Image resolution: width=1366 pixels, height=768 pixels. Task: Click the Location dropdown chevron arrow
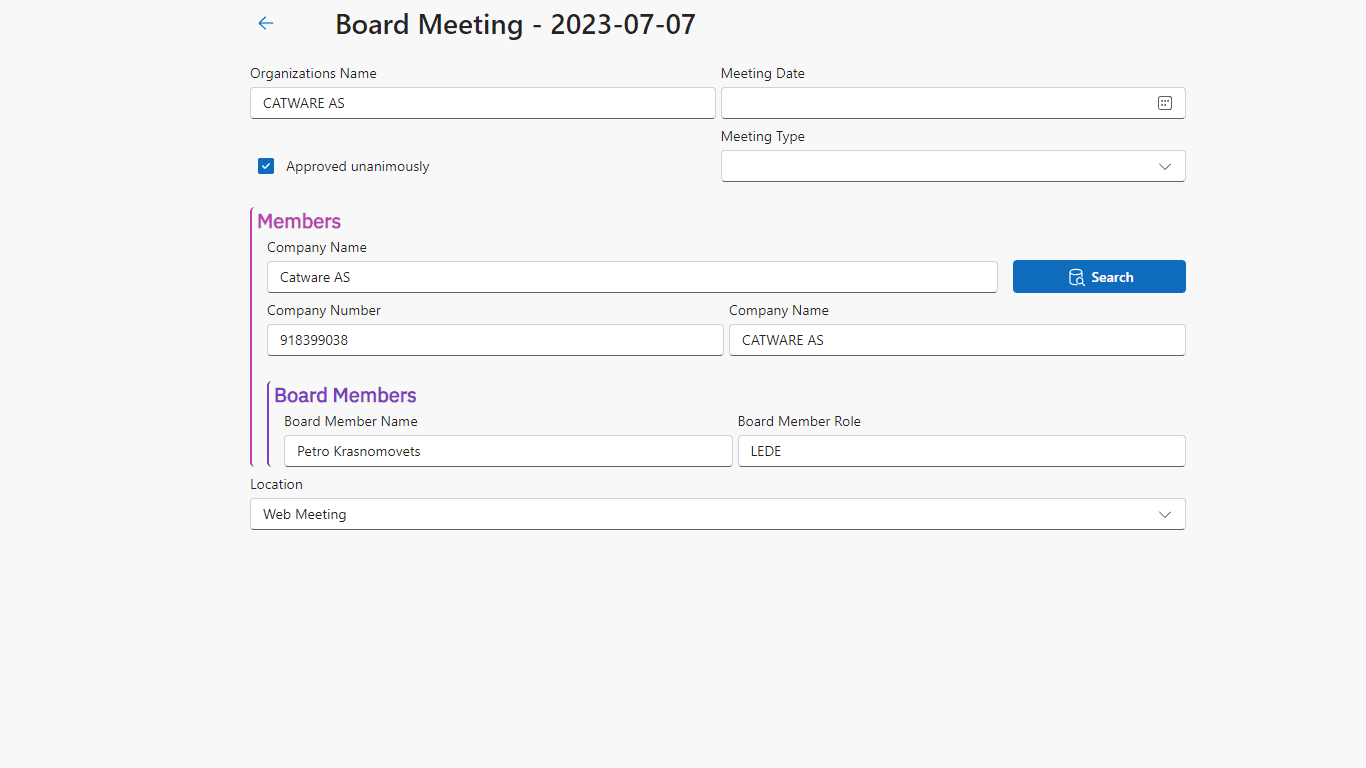click(1164, 514)
